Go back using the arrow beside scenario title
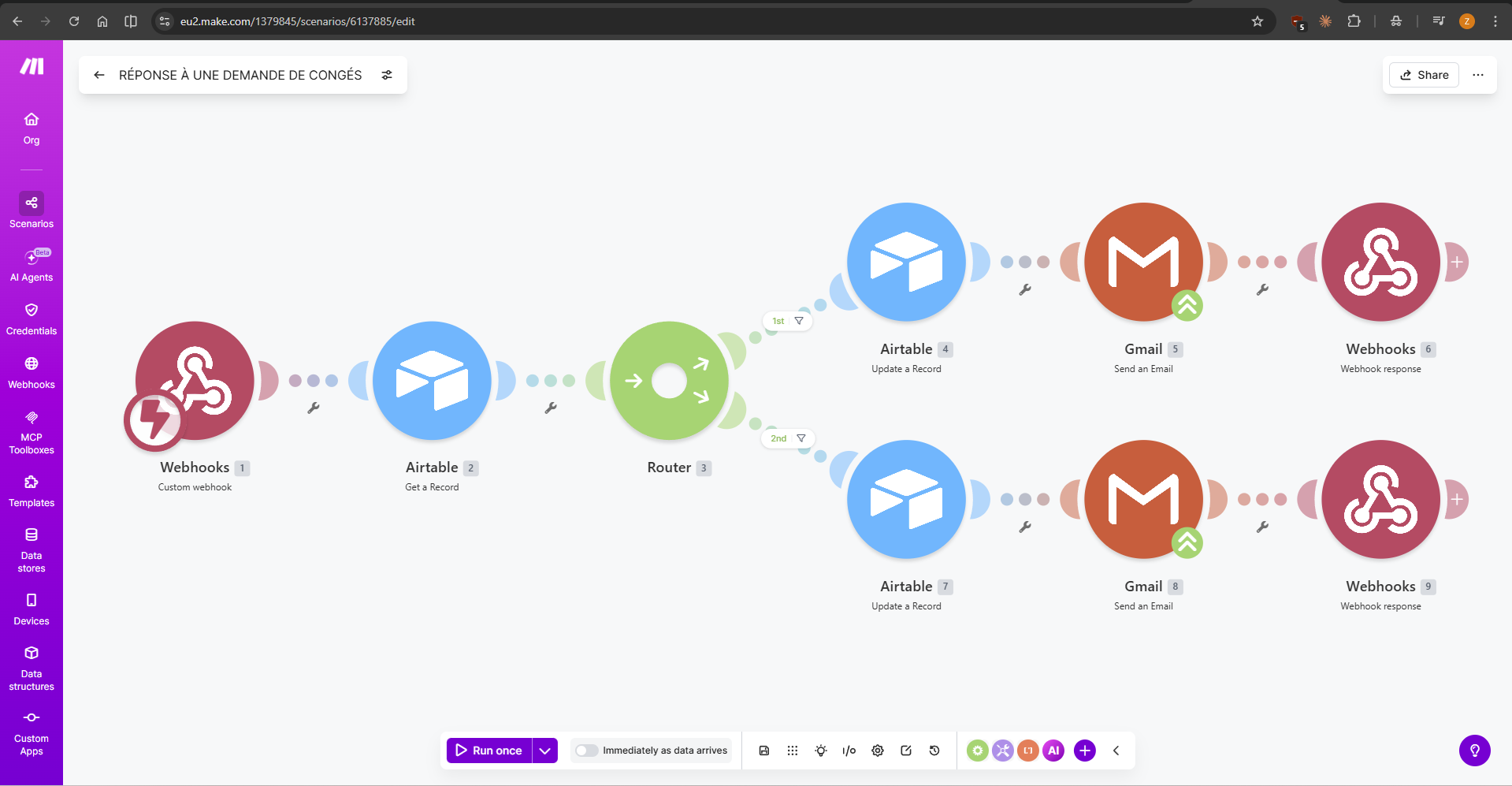This screenshot has height=786, width=1512. coord(99,75)
